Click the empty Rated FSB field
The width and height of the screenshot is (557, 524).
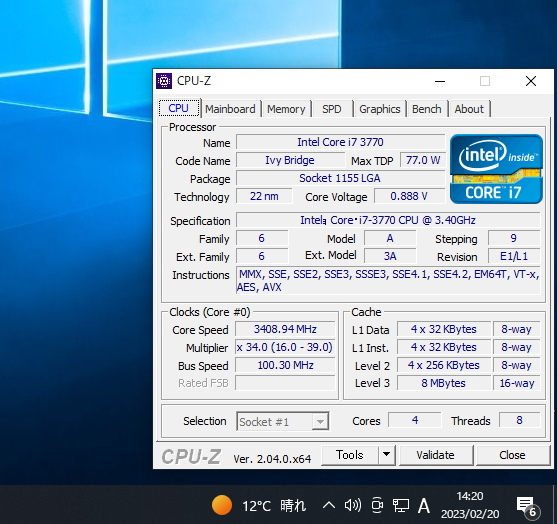point(285,383)
